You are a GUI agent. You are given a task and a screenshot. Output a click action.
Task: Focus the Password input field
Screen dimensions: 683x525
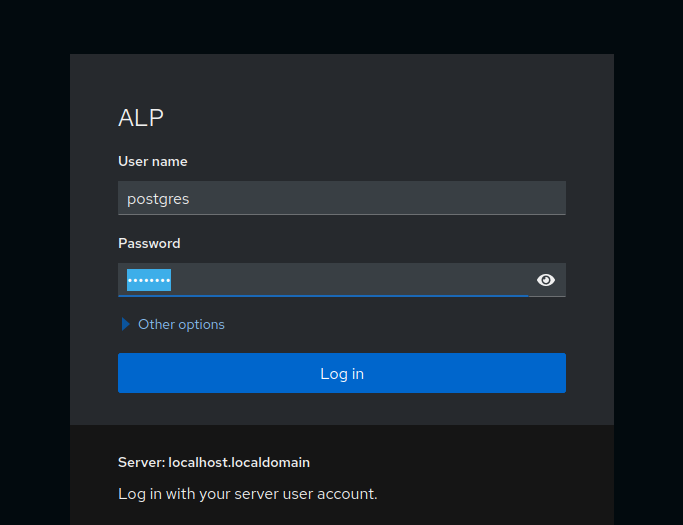[323, 280]
